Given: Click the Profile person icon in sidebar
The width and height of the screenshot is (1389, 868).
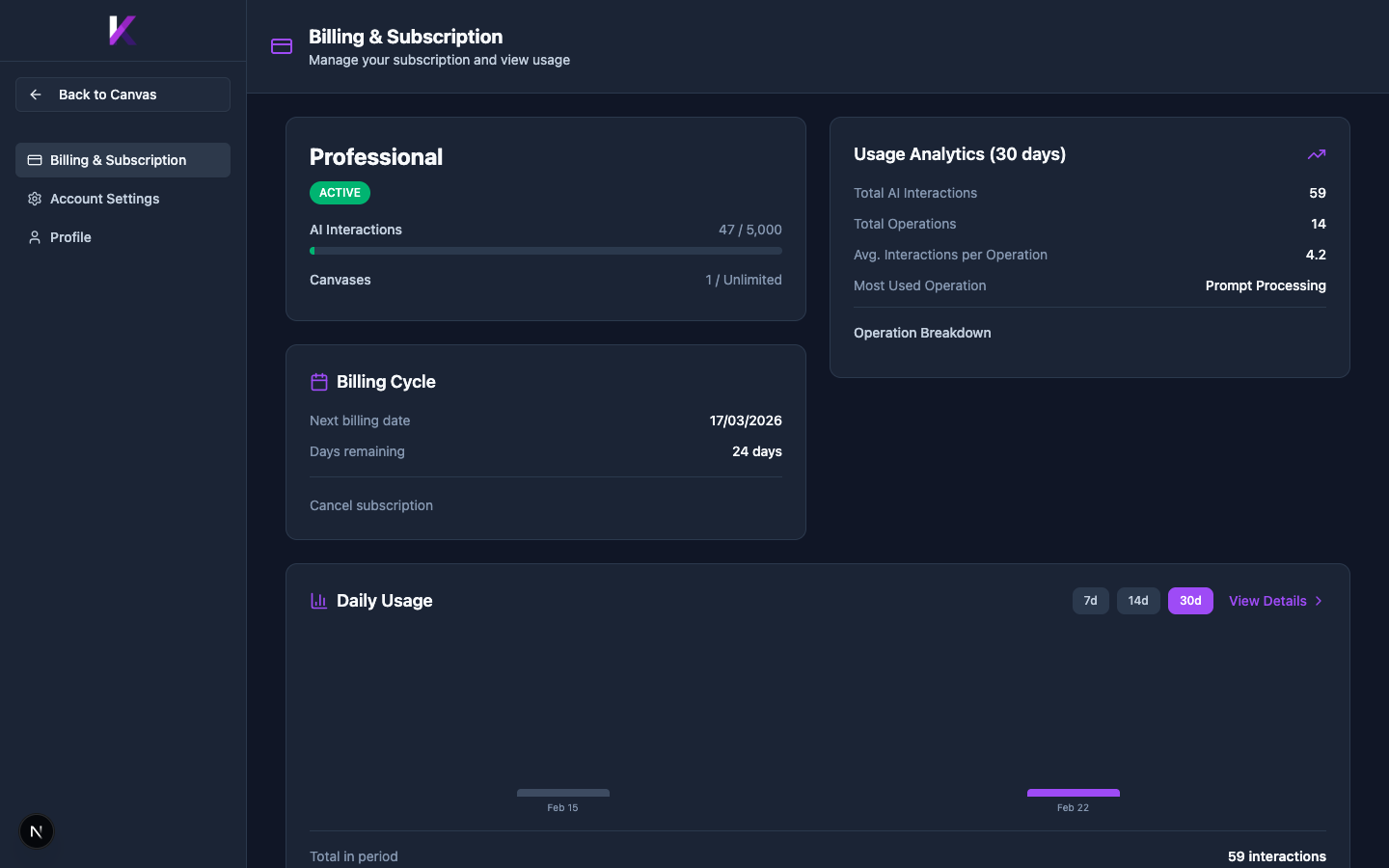Looking at the screenshot, I should [x=34, y=237].
